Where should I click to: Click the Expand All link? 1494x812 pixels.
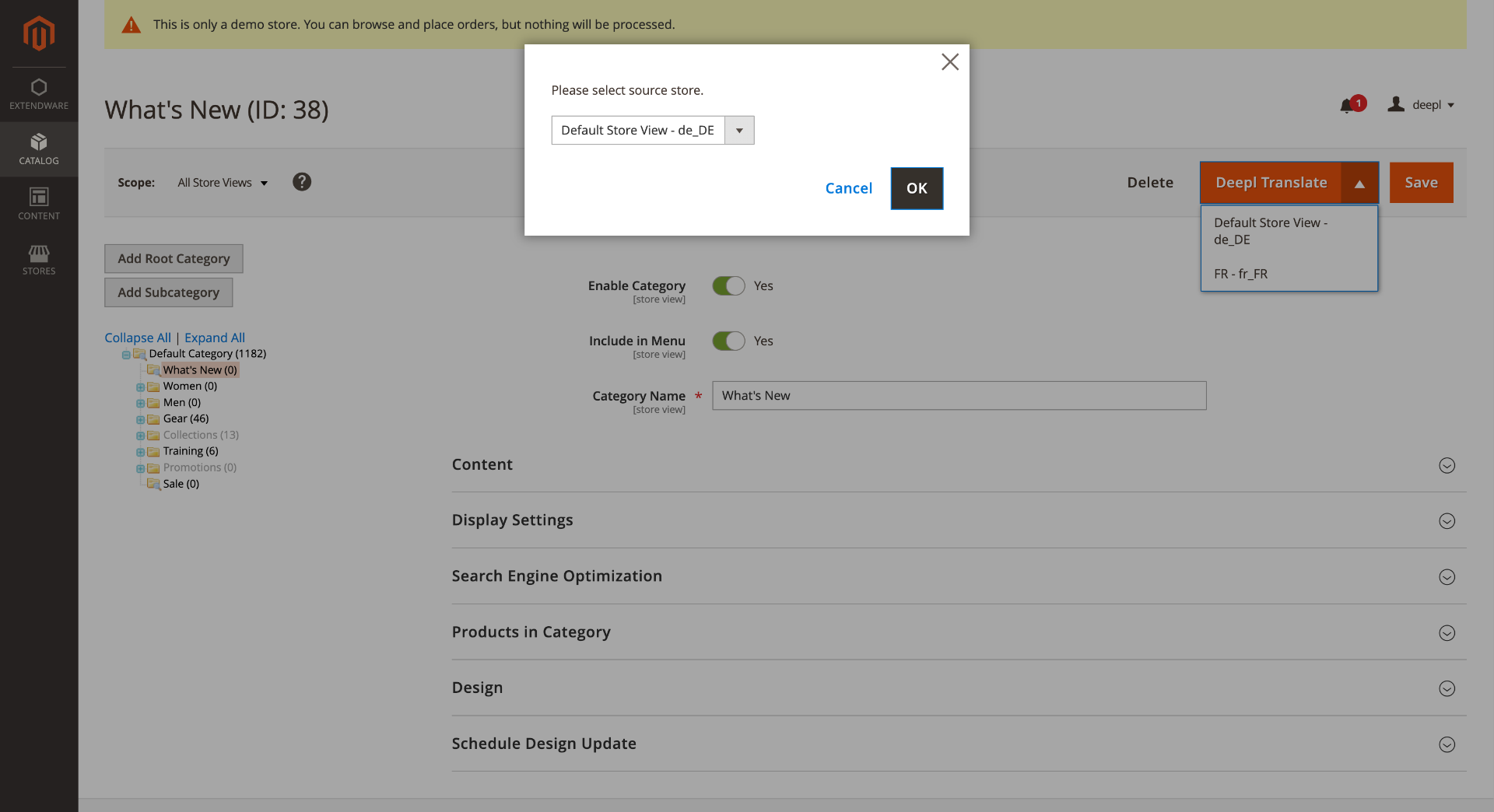(215, 338)
